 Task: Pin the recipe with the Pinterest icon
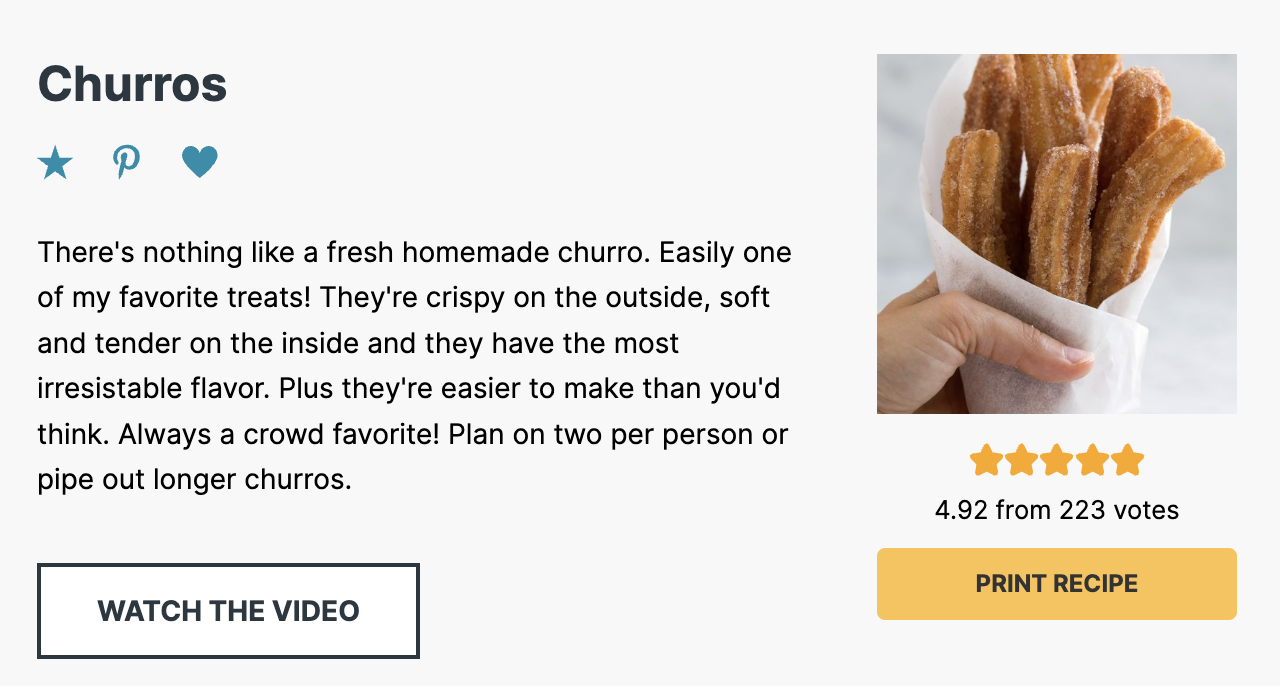tap(126, 162)
